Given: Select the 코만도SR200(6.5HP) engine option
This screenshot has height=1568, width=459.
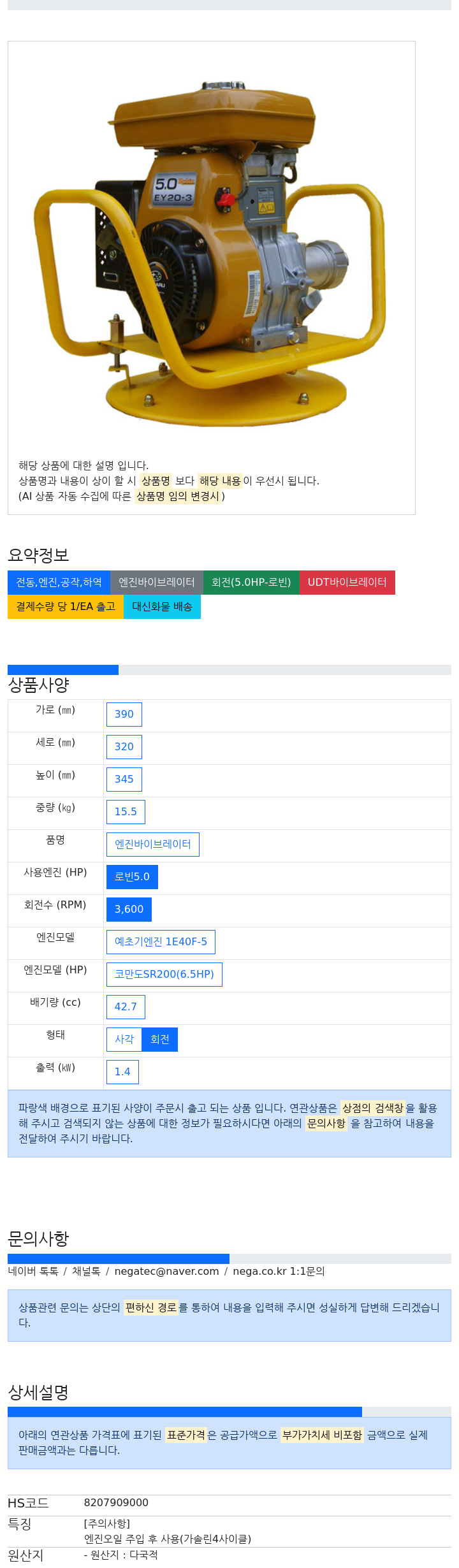Looking at the screenshot, I should (x=164, y=975).
